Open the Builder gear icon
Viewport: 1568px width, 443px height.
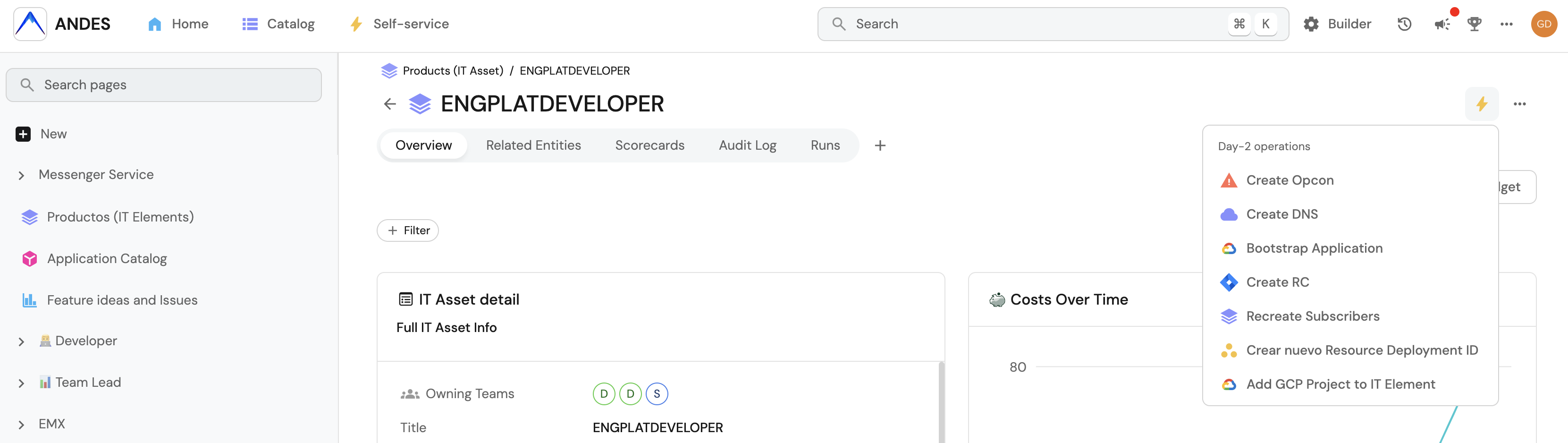point(1311,25)
